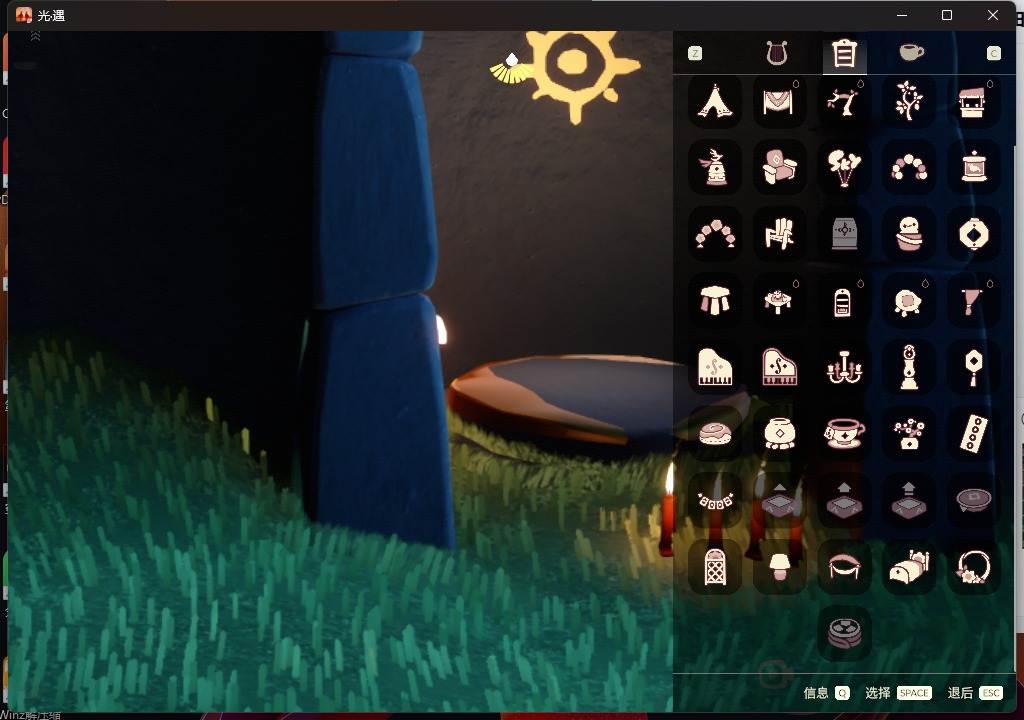Select the grandfather clock prop

click(908, 367)
